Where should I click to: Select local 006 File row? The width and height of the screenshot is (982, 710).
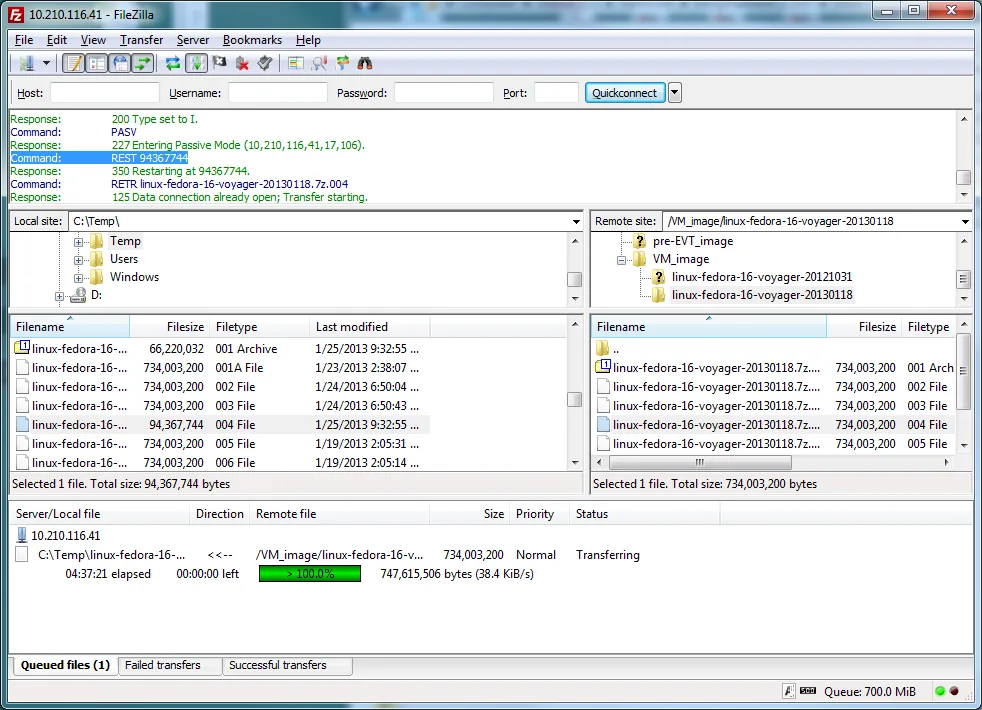click(220, 463)
